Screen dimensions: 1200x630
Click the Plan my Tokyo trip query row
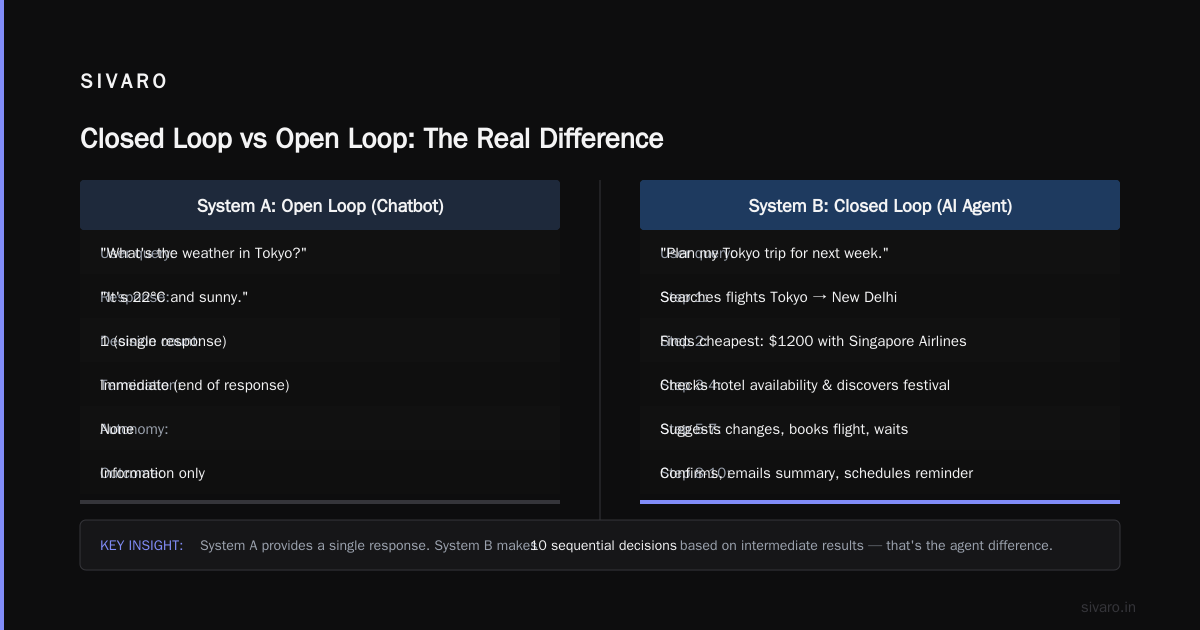point(880,253)
